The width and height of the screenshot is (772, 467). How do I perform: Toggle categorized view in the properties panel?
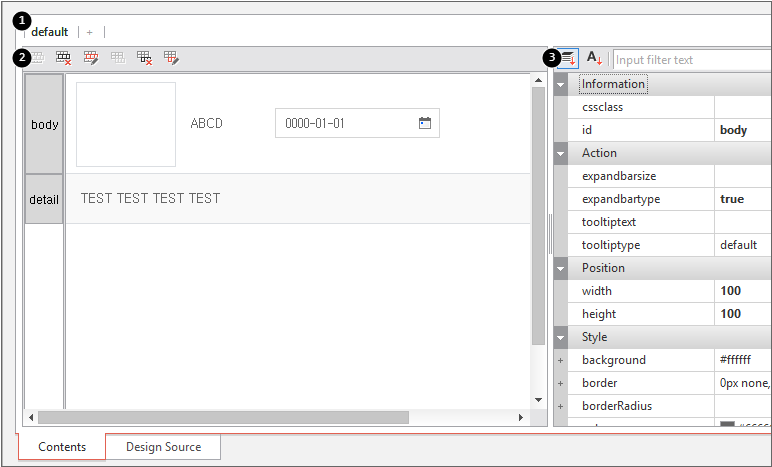point(568,59)
